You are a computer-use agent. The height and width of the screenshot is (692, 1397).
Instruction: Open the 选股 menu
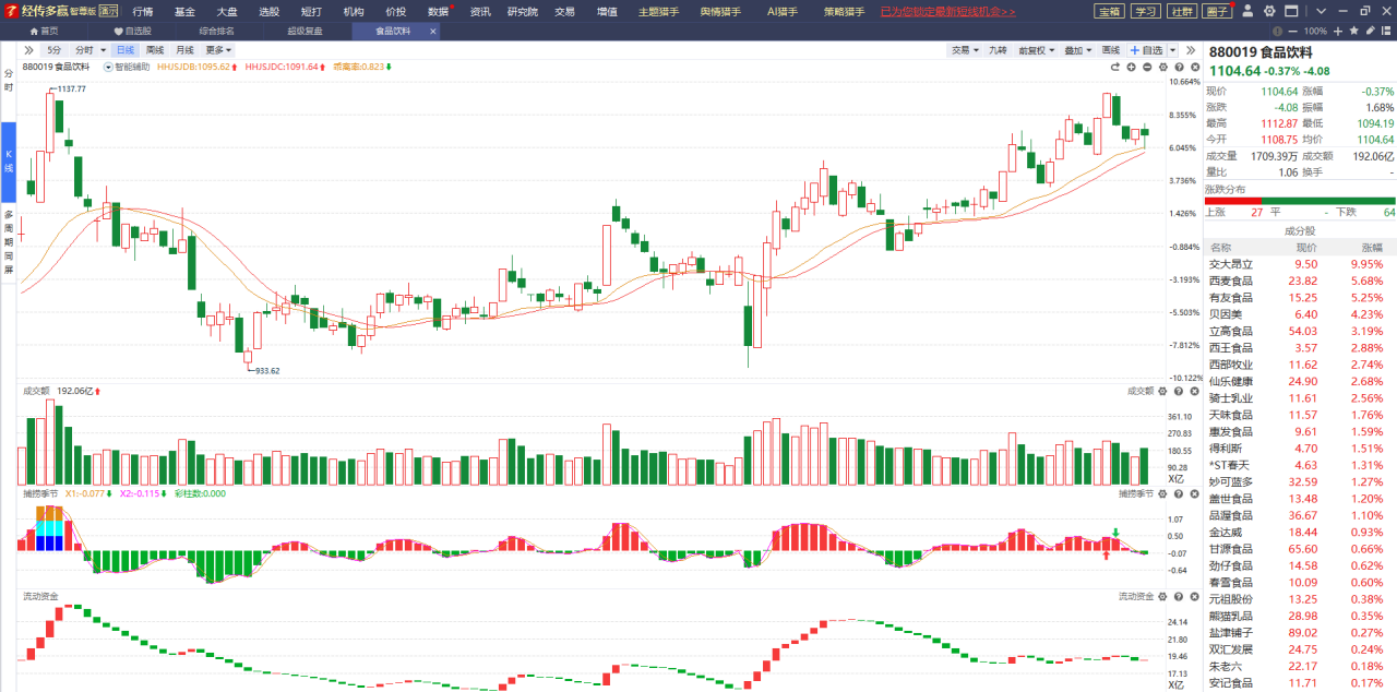click(269, 12)
